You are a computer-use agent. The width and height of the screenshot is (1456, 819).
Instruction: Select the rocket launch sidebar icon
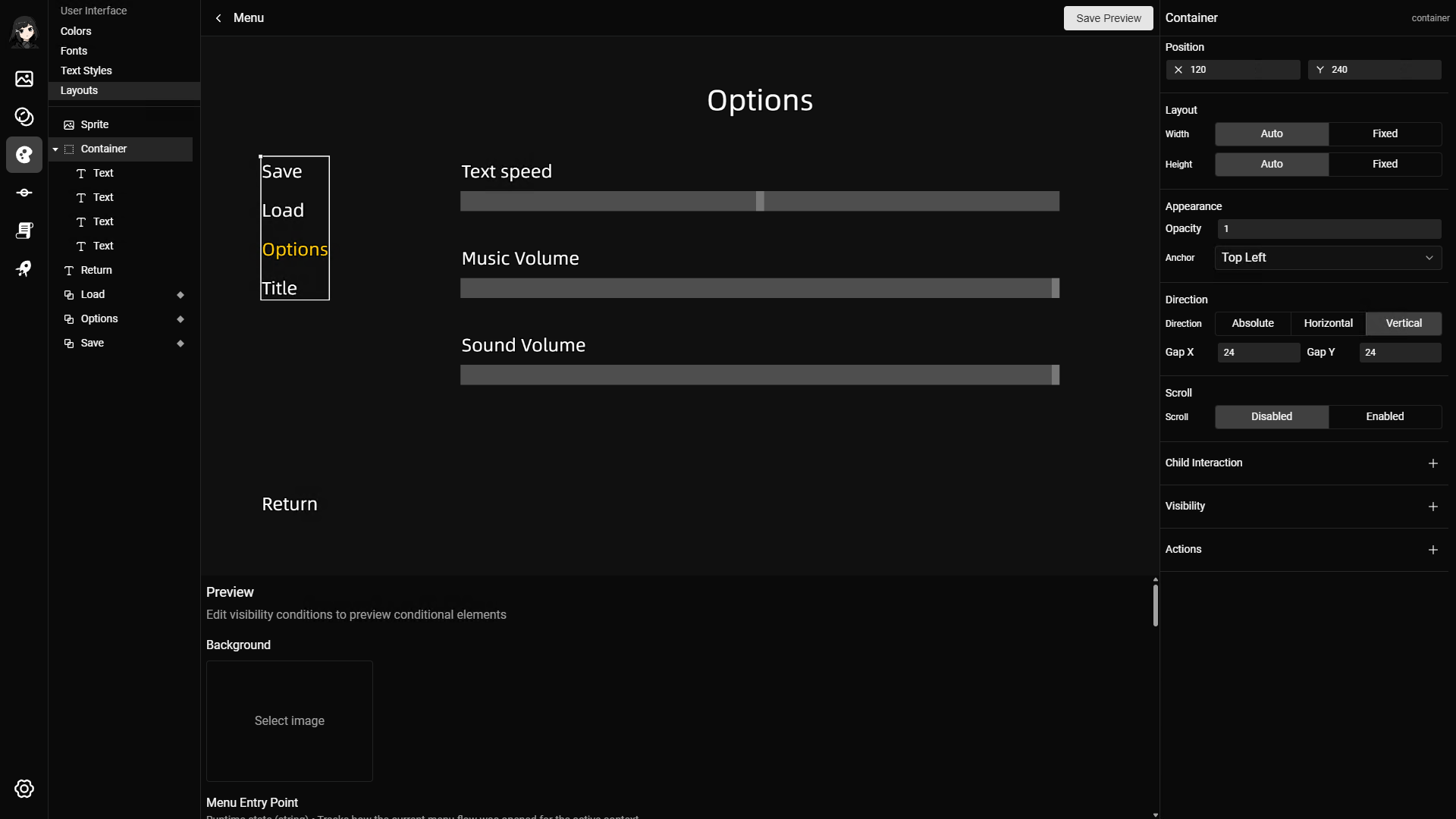(x=24, y=268)
